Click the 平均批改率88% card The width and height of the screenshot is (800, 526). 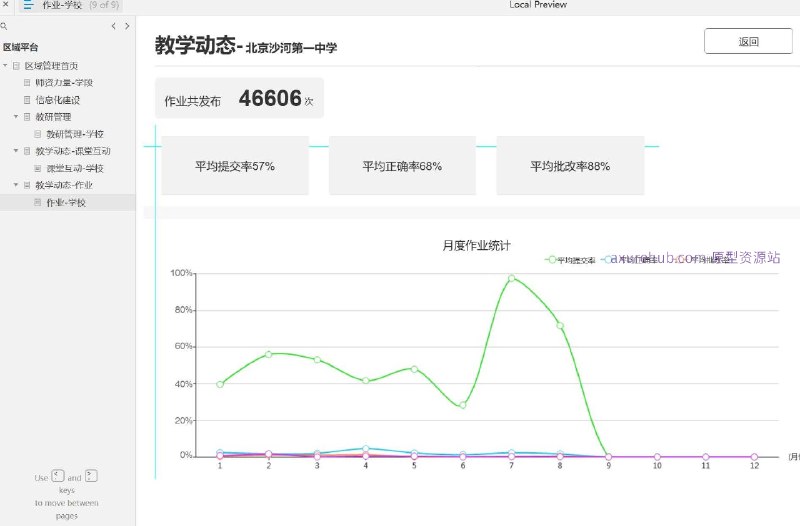[x=570, y=166]
